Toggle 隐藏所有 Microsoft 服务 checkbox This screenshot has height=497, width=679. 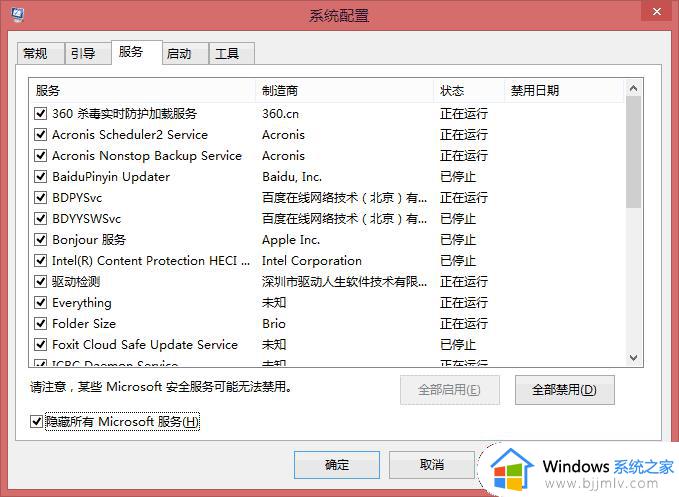point(36,421)
